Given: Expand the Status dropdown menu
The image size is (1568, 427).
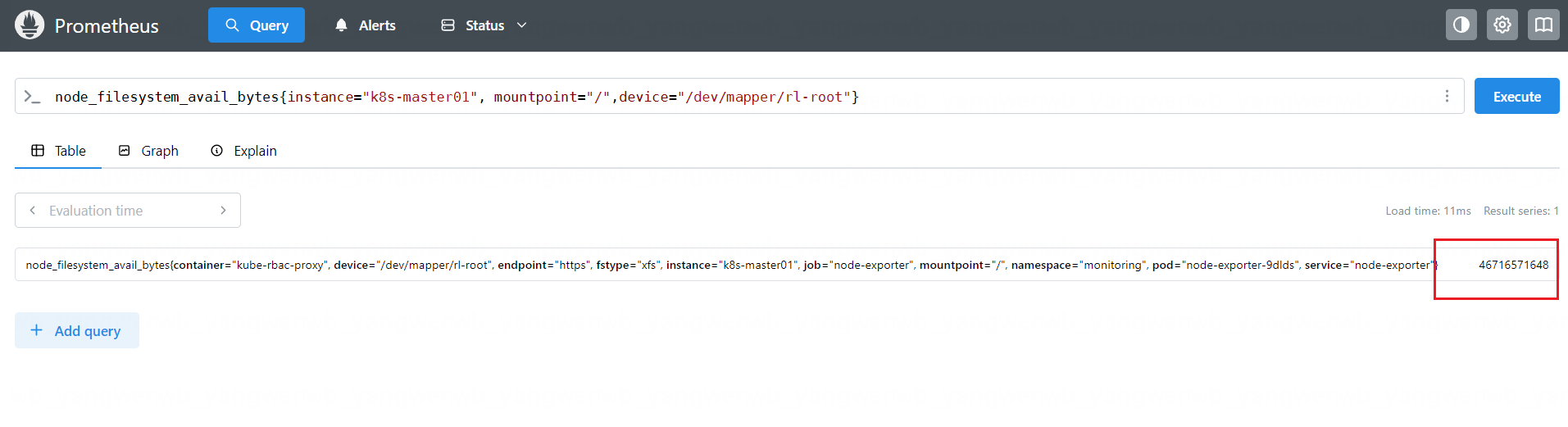Looking at the screenshot, I should pos(484,25).
